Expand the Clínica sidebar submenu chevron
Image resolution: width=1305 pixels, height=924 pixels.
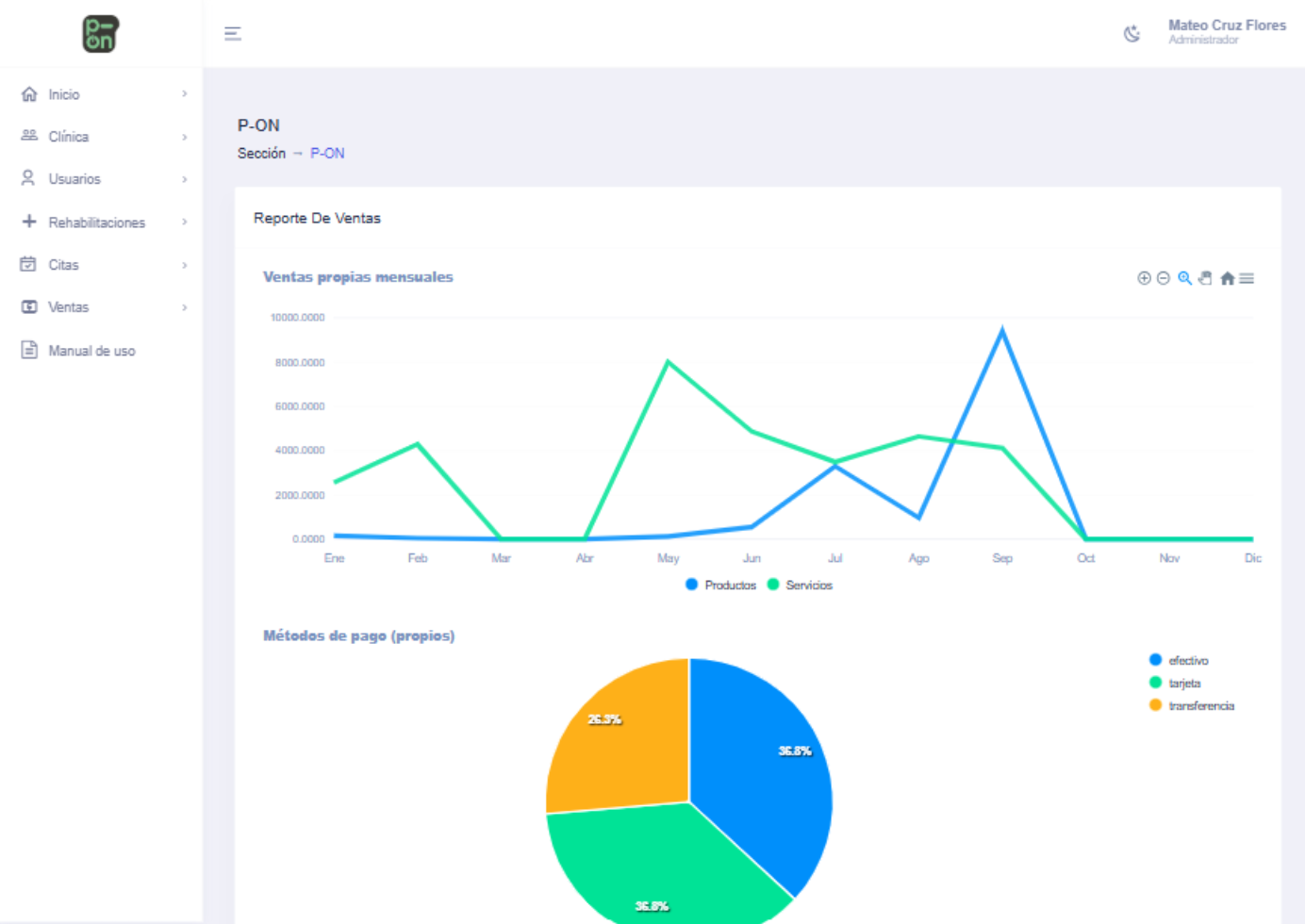184,137
